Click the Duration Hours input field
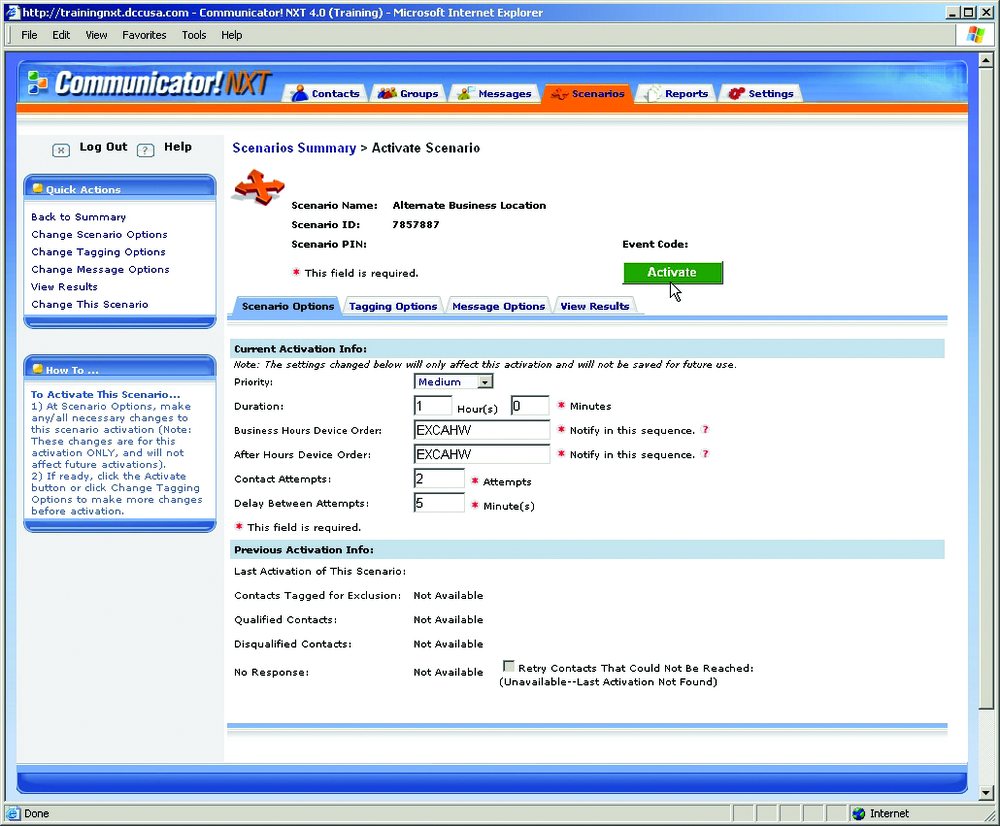This screenshot has height=826, width=1000. pyautogui.click(x=433, y=405)
